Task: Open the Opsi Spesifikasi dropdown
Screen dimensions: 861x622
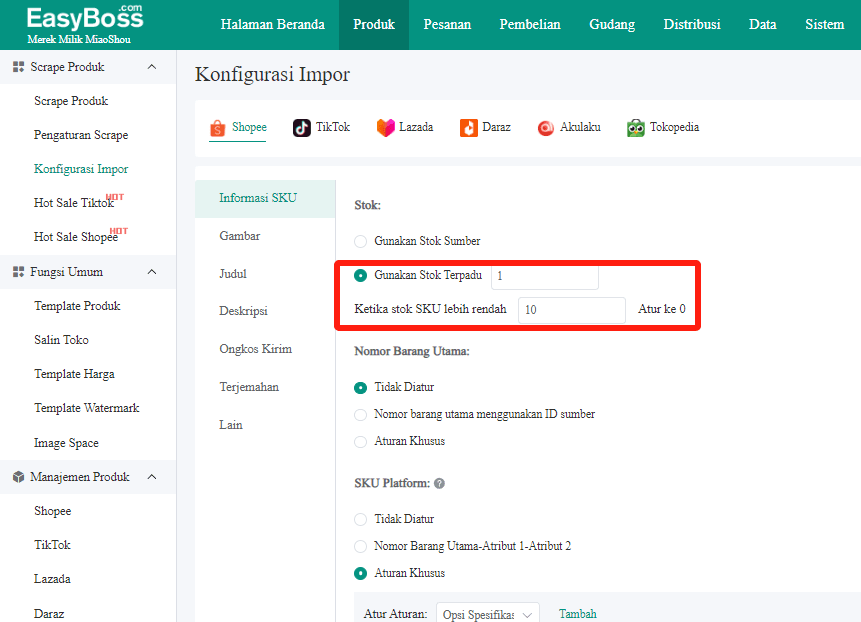Action: pos(488,614)
